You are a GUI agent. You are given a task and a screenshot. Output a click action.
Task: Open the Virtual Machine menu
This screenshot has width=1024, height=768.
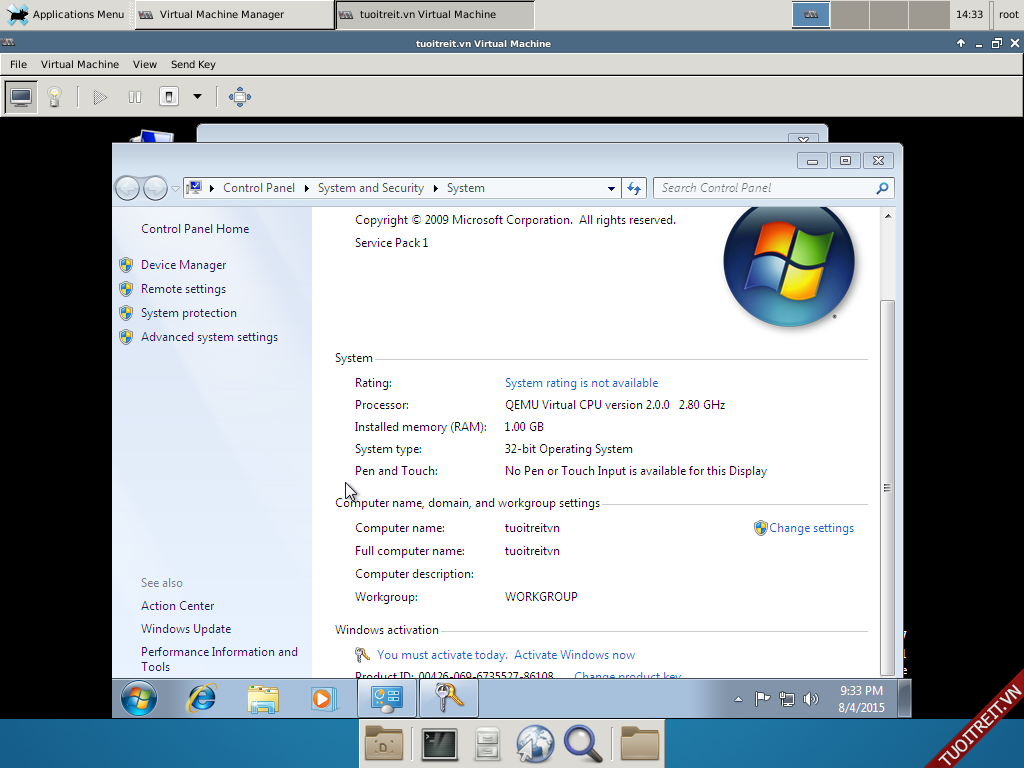click(80, 64)
